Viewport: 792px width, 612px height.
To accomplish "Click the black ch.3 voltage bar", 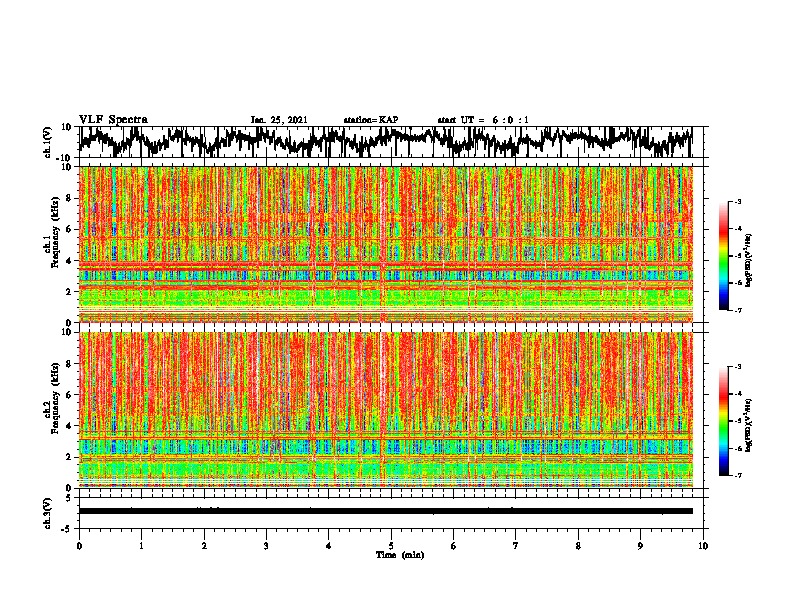I will (386, 511).
